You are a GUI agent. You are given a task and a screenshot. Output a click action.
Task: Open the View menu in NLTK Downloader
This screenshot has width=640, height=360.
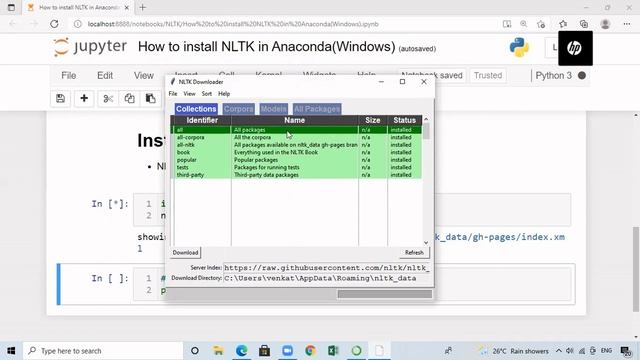[189, 94]
